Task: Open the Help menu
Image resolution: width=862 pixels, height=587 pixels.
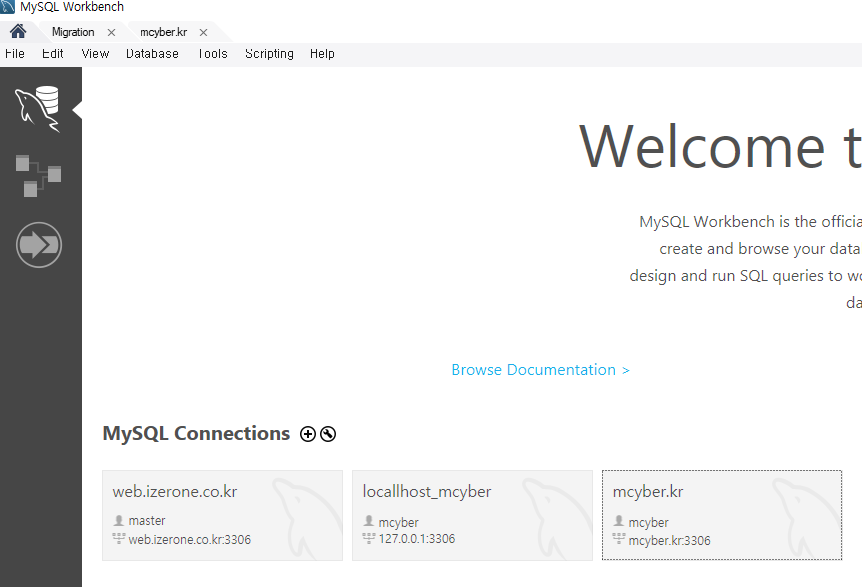Action: coord(322,53)
